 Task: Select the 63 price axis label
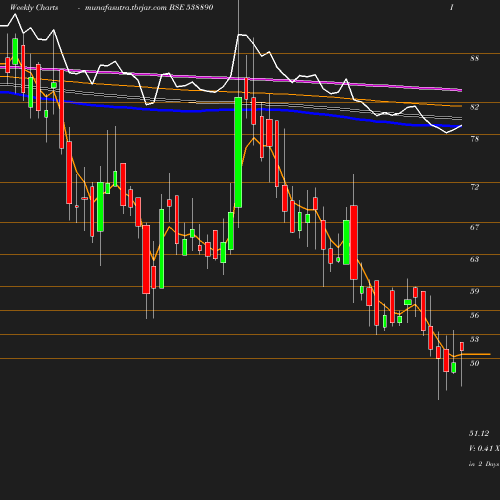[474, 259]
